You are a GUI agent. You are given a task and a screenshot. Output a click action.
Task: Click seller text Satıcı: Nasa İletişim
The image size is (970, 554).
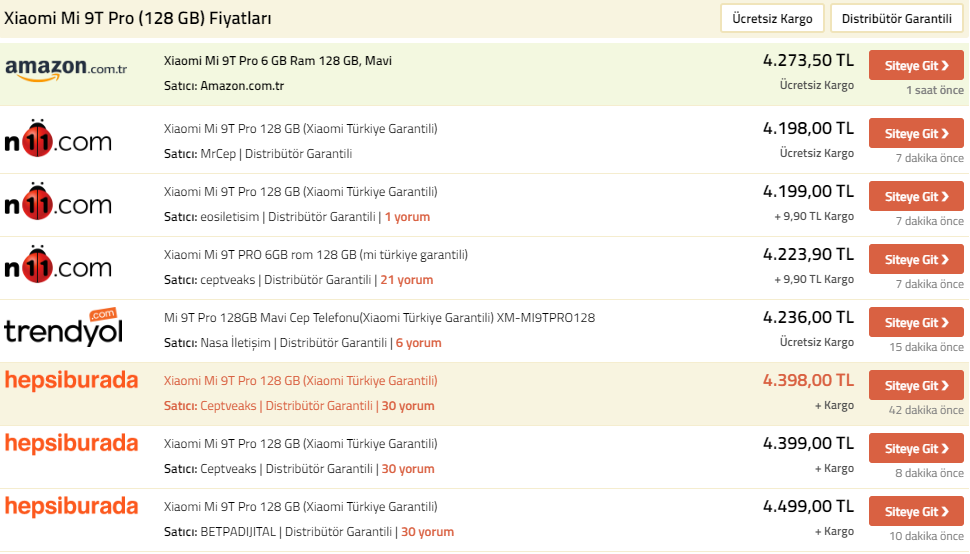tap(217, 343)
